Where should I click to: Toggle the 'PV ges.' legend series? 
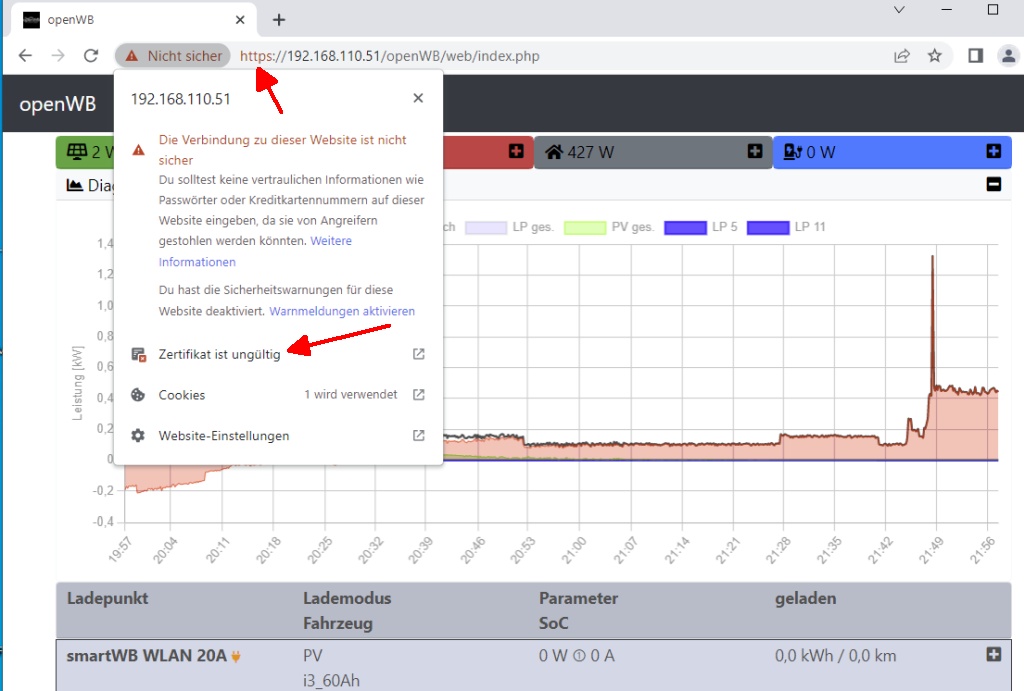point(610,227)
